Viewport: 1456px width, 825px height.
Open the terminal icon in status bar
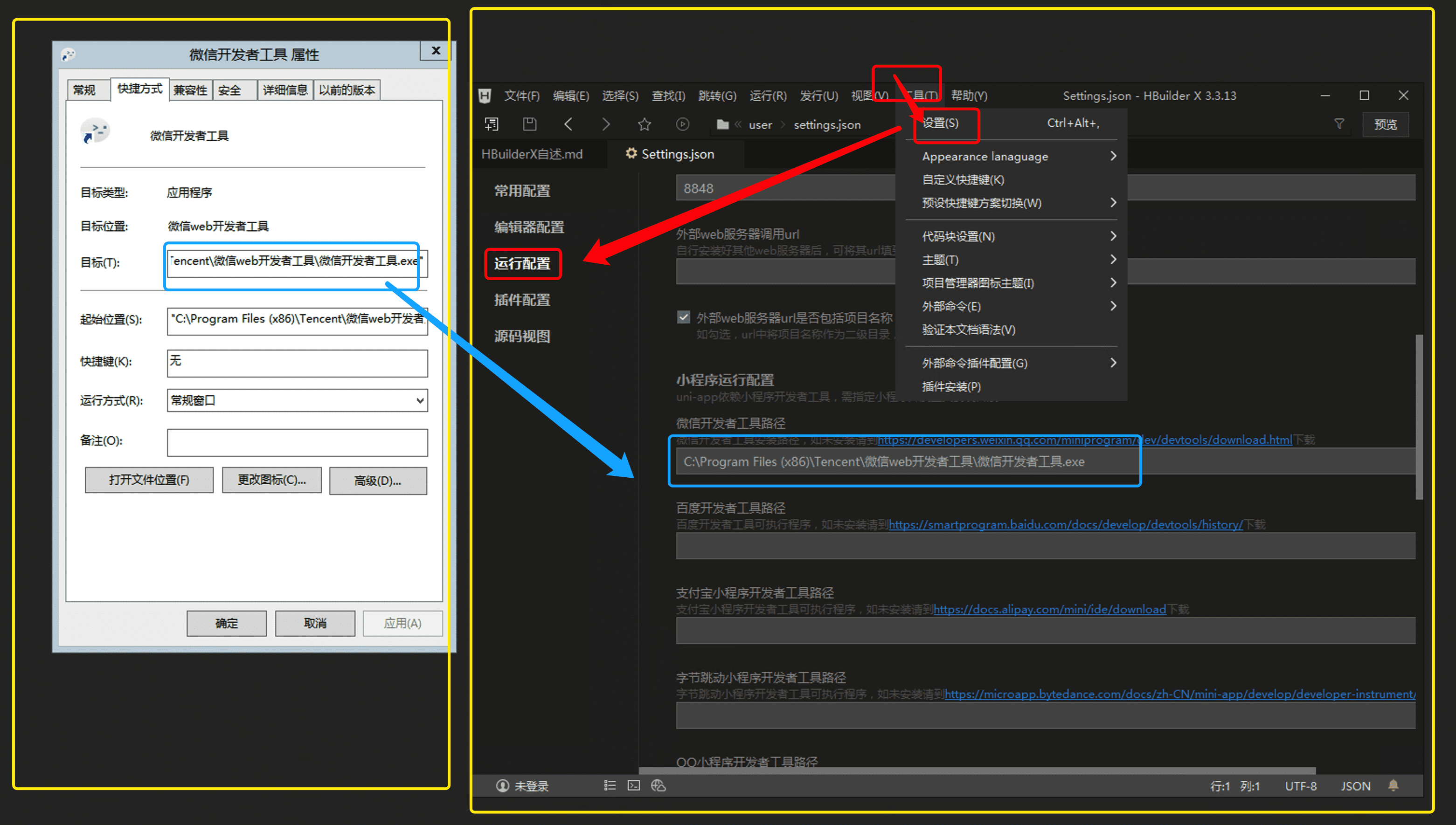(634, 785)
